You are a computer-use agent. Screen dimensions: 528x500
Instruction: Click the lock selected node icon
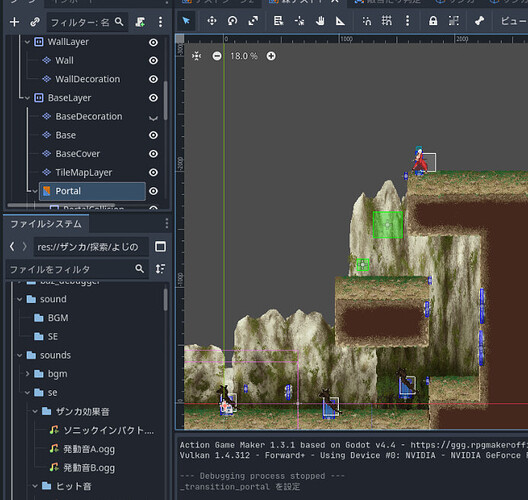coord(433,21)
